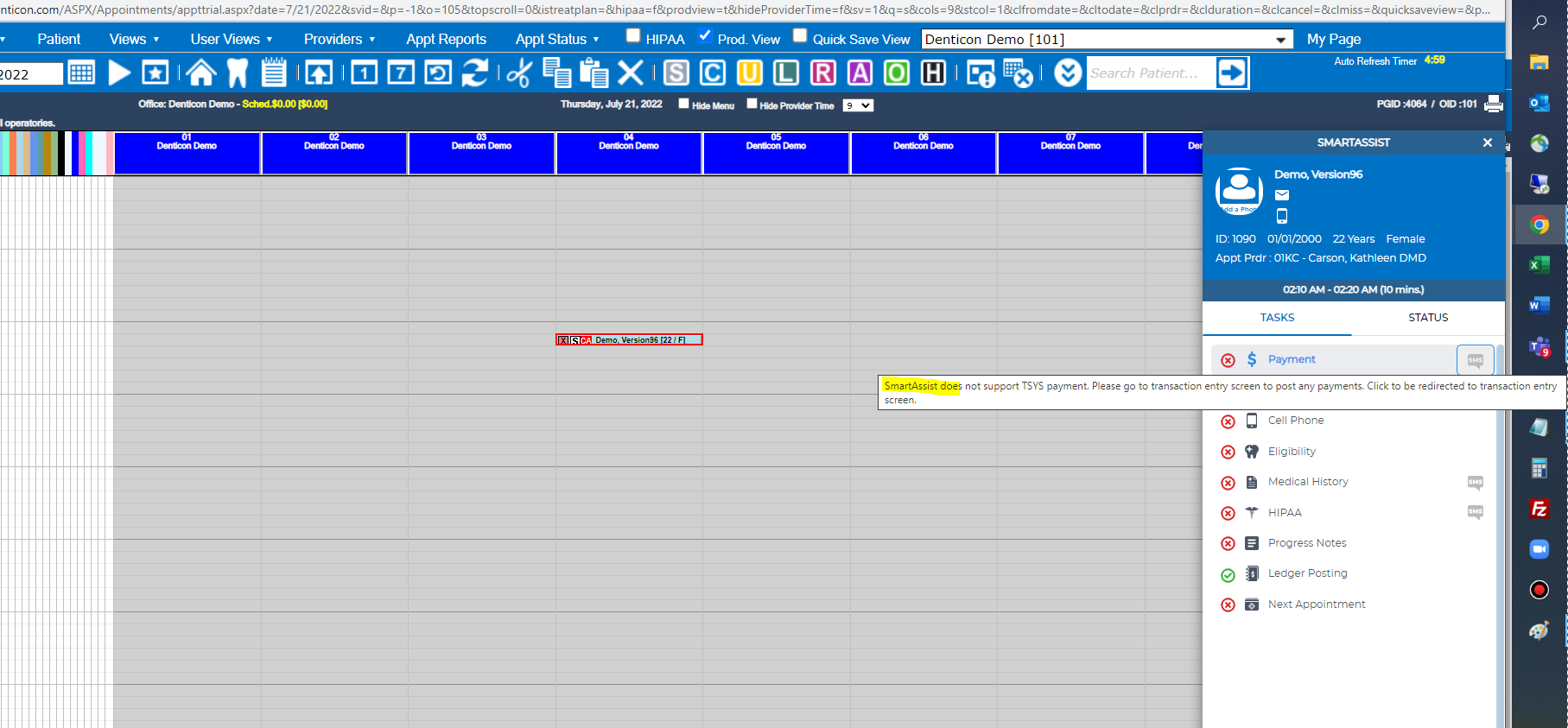Click the appointment alert icon with exclamation
1568x728 pixels.
pyautogui.click(x=981, y=74)
